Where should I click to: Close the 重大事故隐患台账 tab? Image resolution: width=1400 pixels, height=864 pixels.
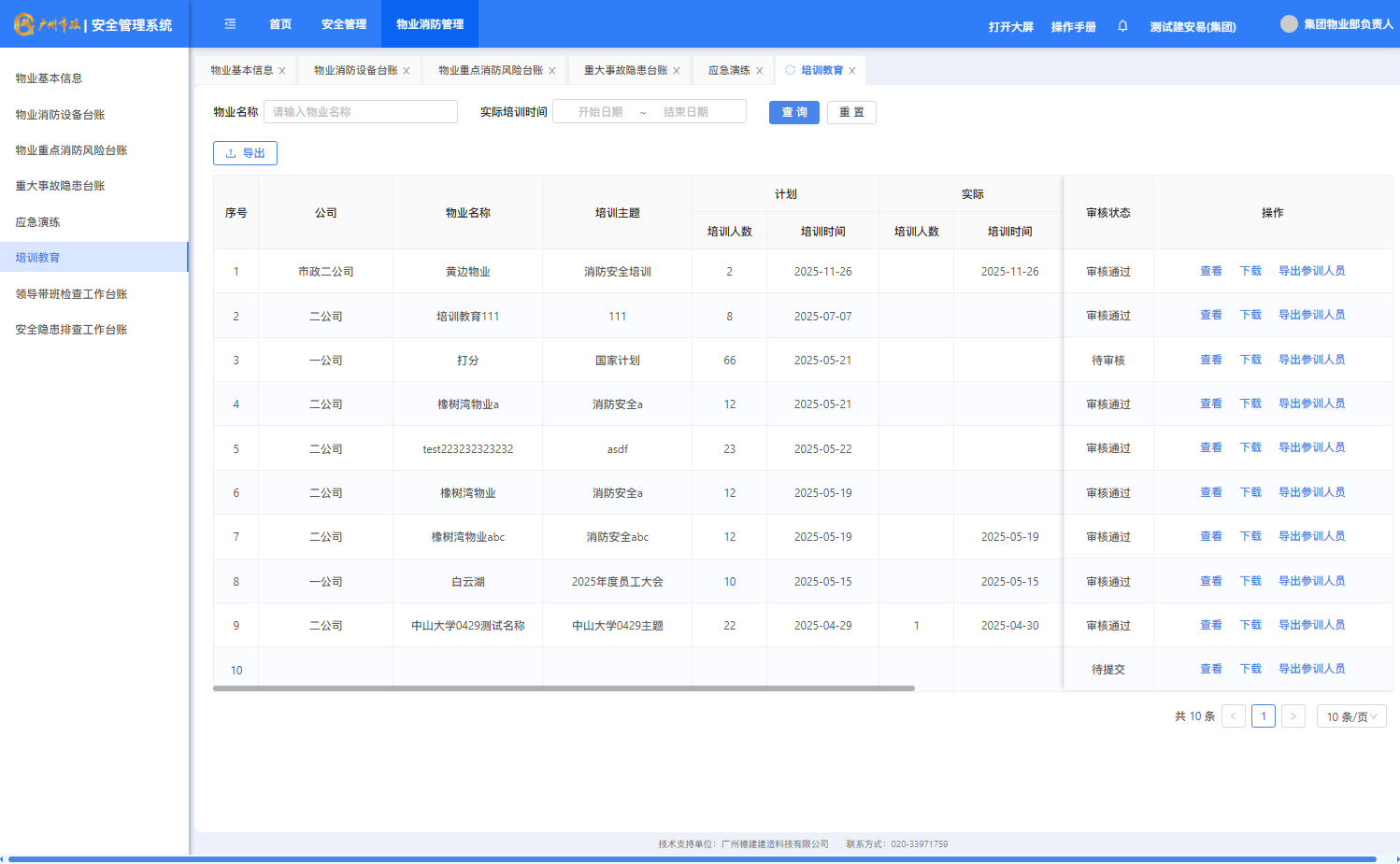pos(677,71)
